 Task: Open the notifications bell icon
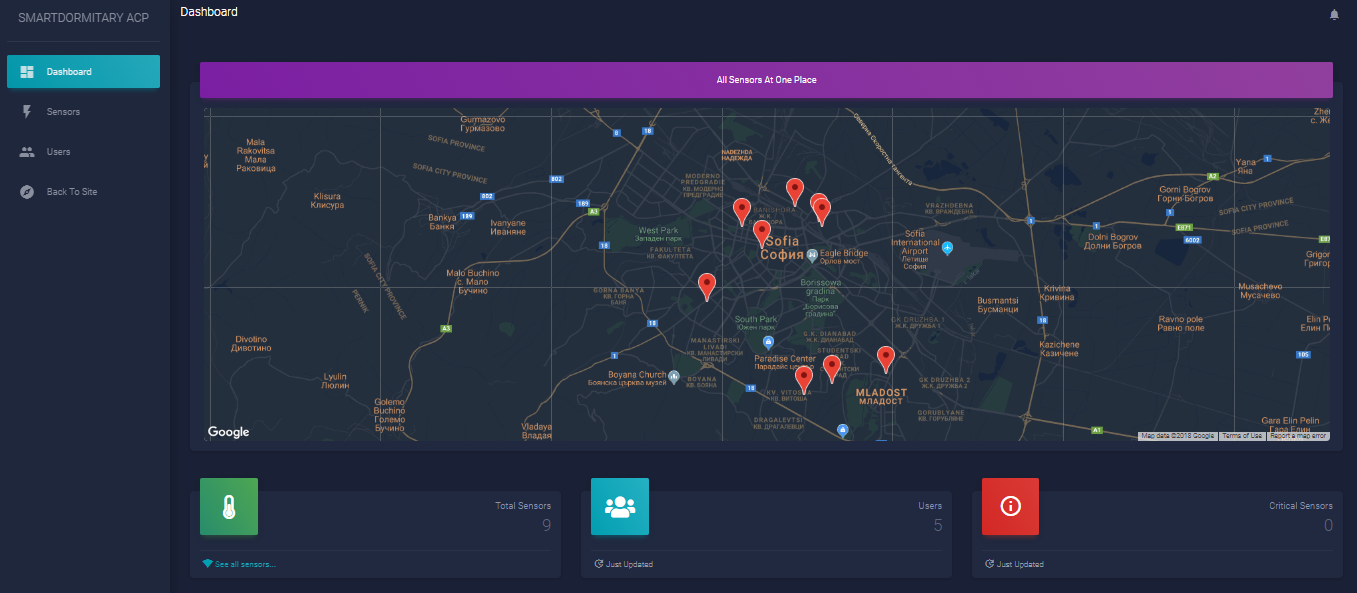(1334, 14)
